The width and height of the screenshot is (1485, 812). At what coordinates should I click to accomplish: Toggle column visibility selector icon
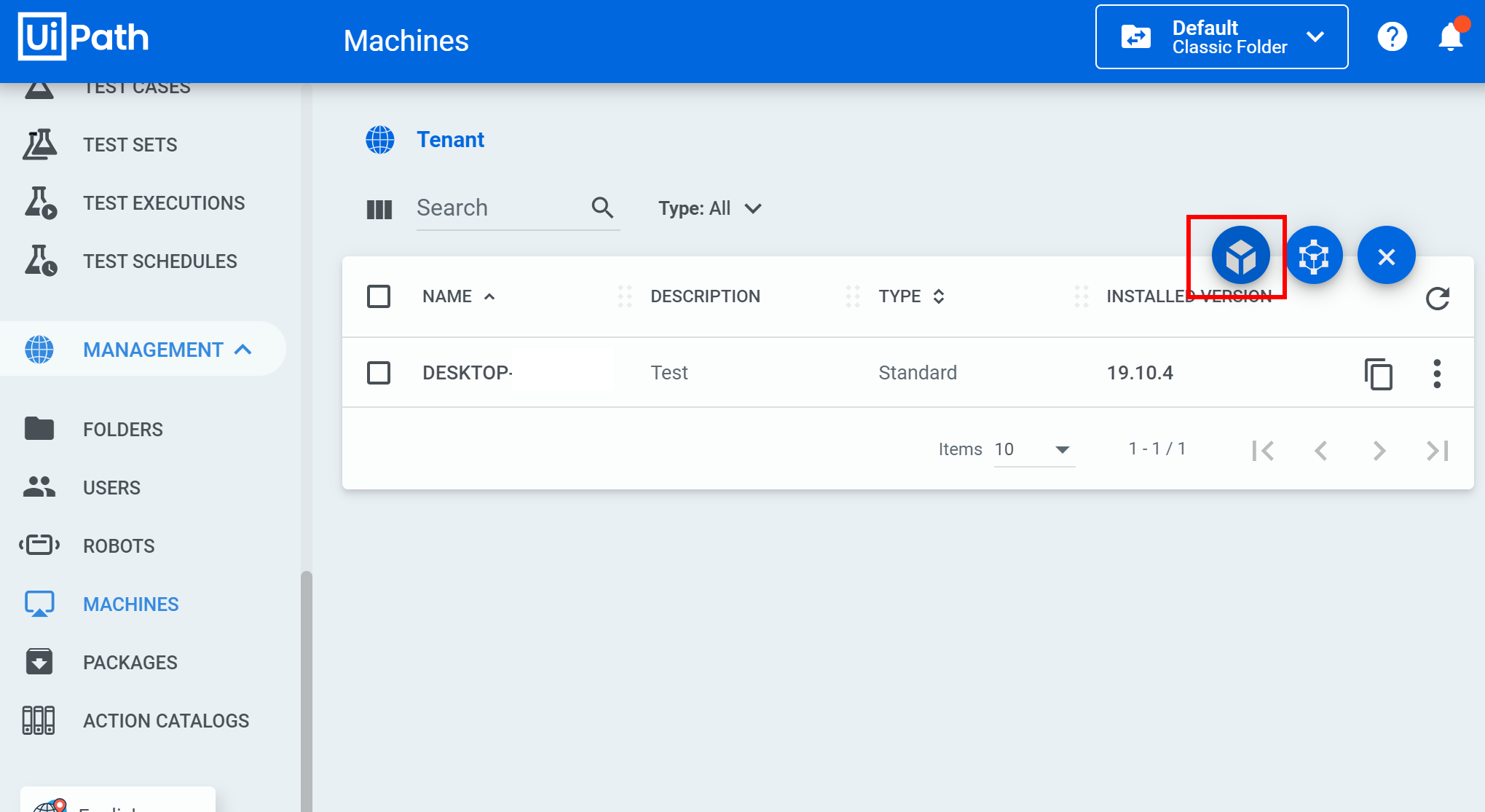pos(379,210)
